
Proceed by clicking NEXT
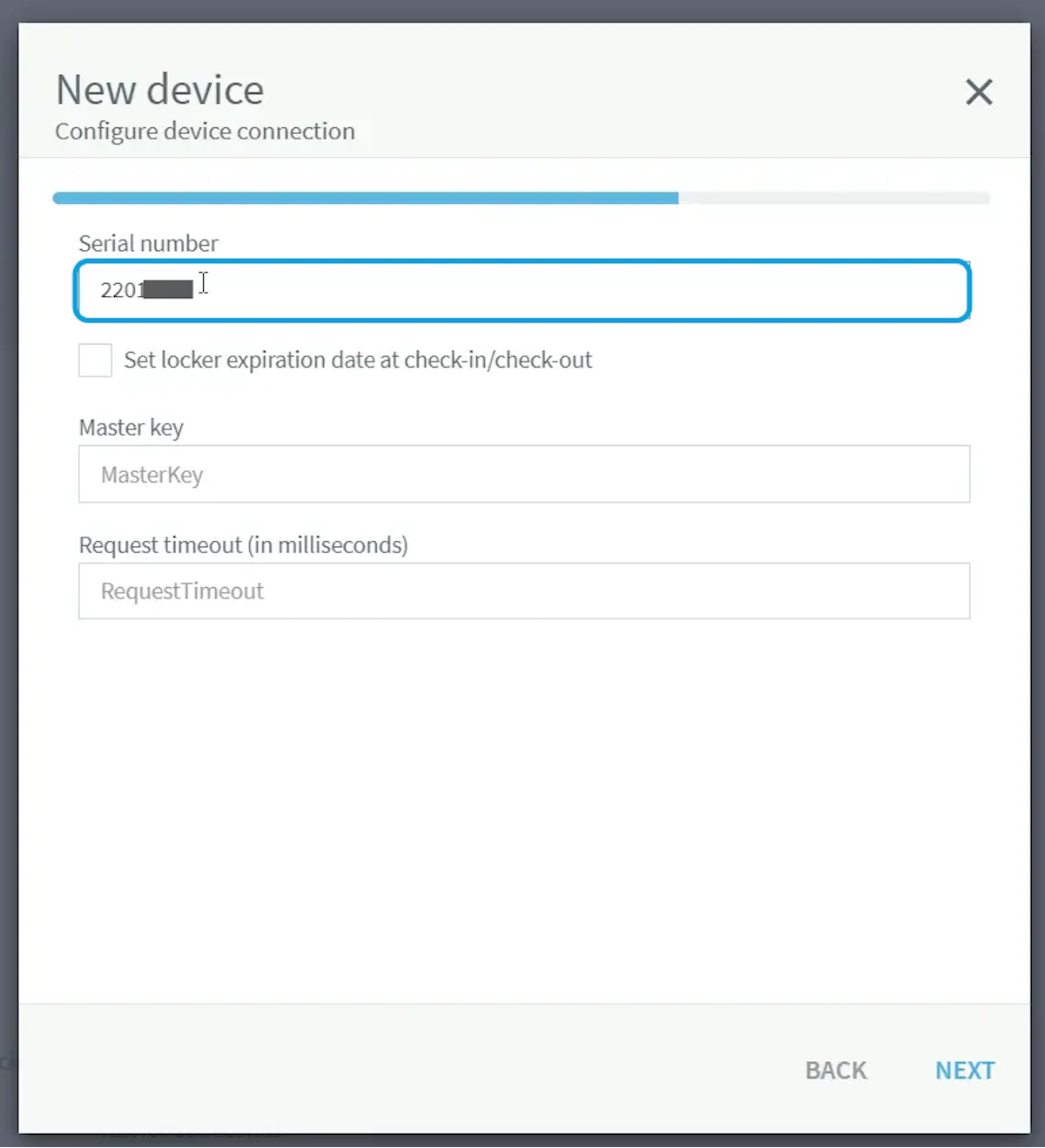pyautogui.click(x=964, y=1070)
